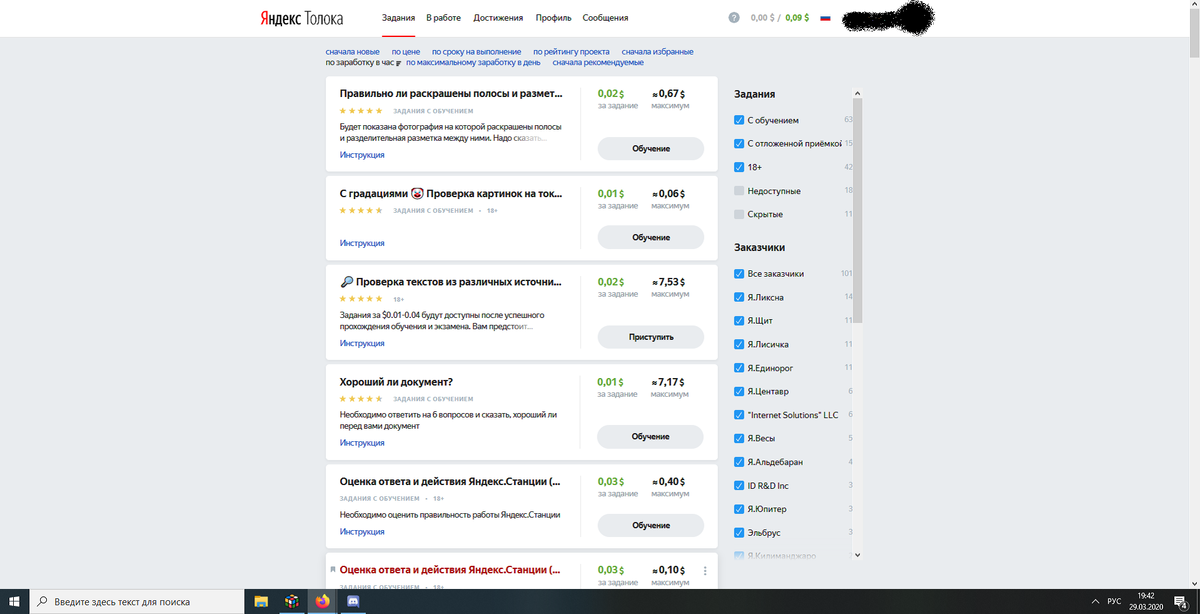Uncheck requester ID R&D Inc
1200x614 pixels.
coord(739,485)
